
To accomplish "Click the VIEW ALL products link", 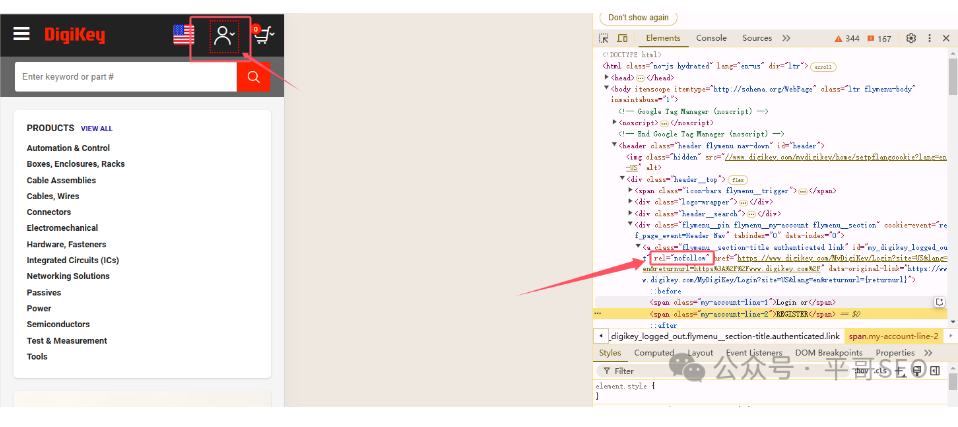I will (x=96, y=129).
